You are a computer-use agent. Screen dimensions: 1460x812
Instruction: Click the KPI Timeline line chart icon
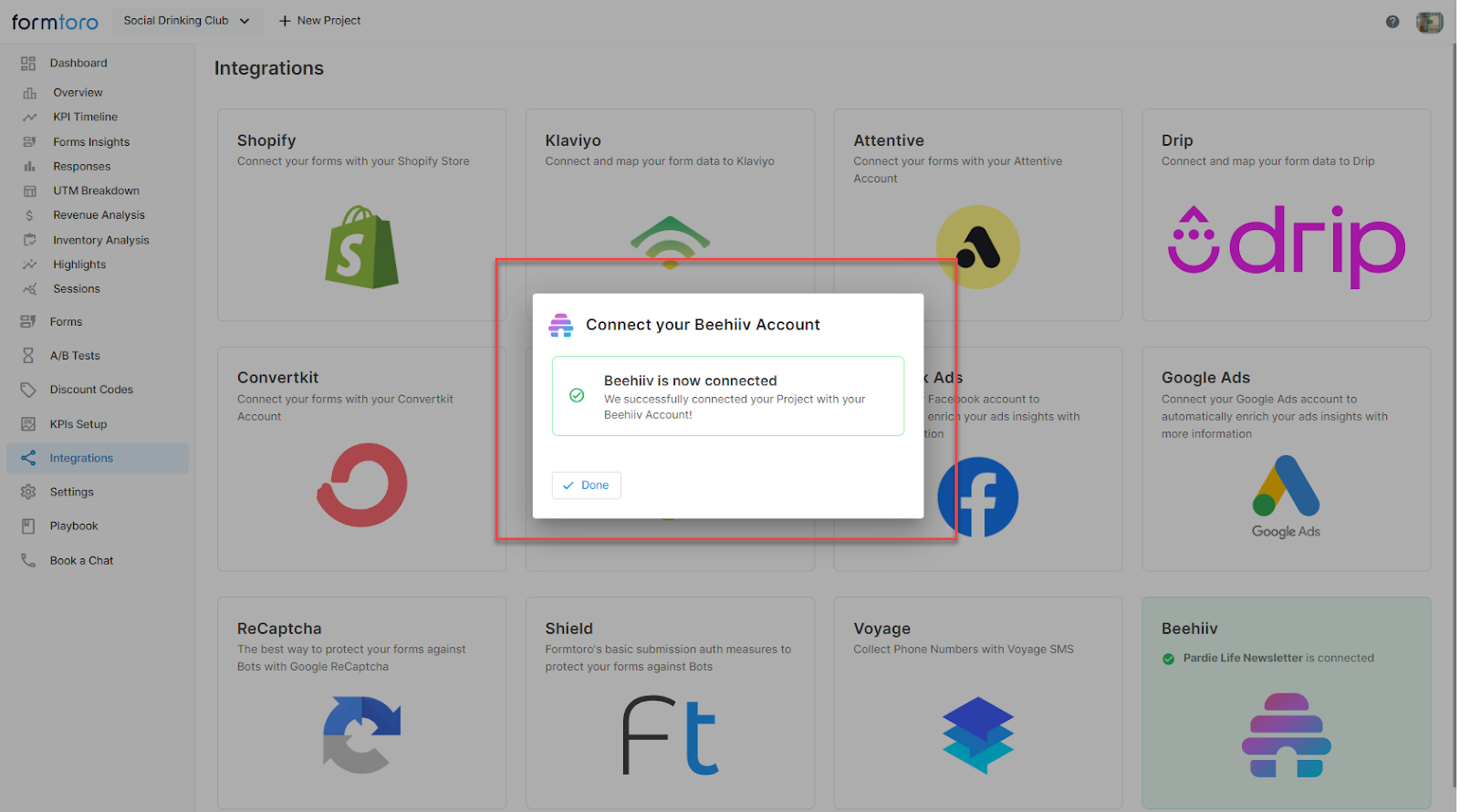tap(30, 118)
